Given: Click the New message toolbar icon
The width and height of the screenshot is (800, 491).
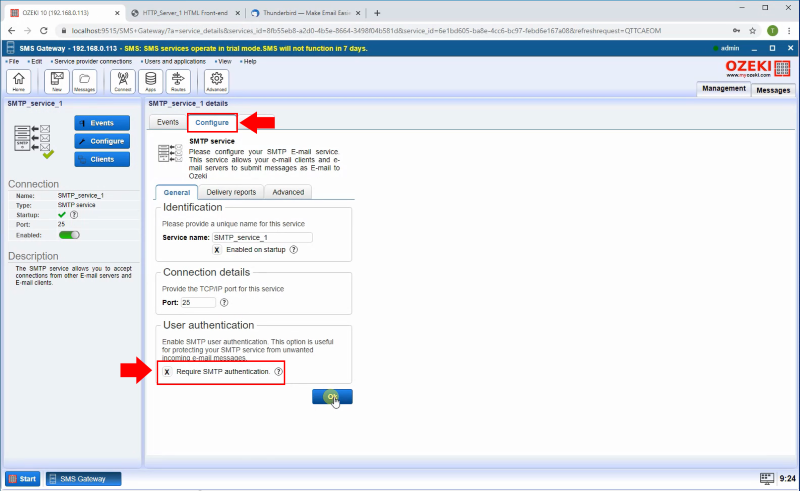Looking at the screenshot, I should click(x=57, y=81).
